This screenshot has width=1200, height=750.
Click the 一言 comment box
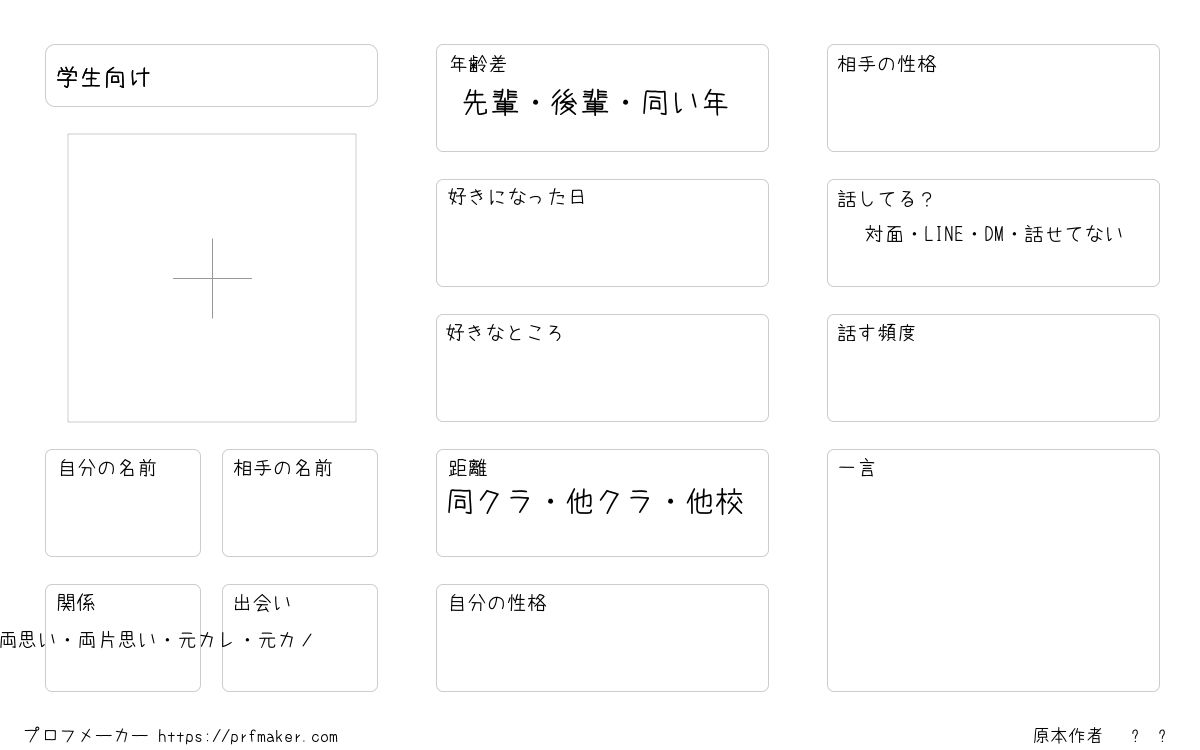(993, 570)
